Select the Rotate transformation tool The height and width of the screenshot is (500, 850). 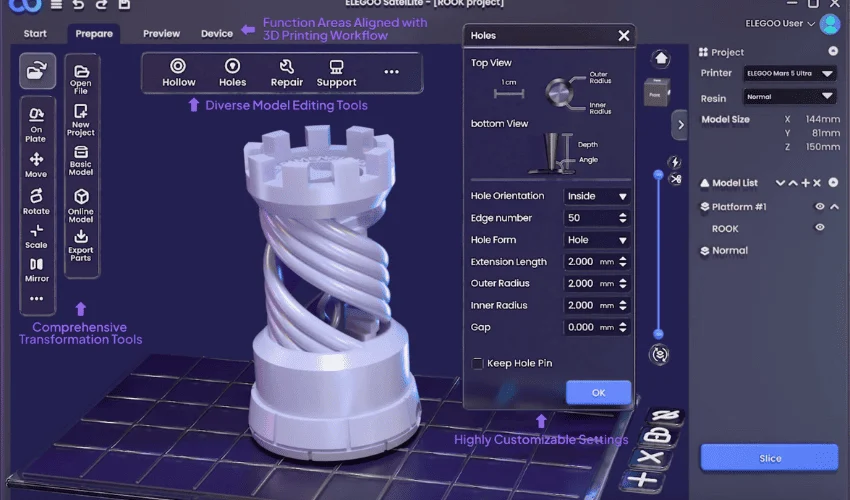pos(37,198)
